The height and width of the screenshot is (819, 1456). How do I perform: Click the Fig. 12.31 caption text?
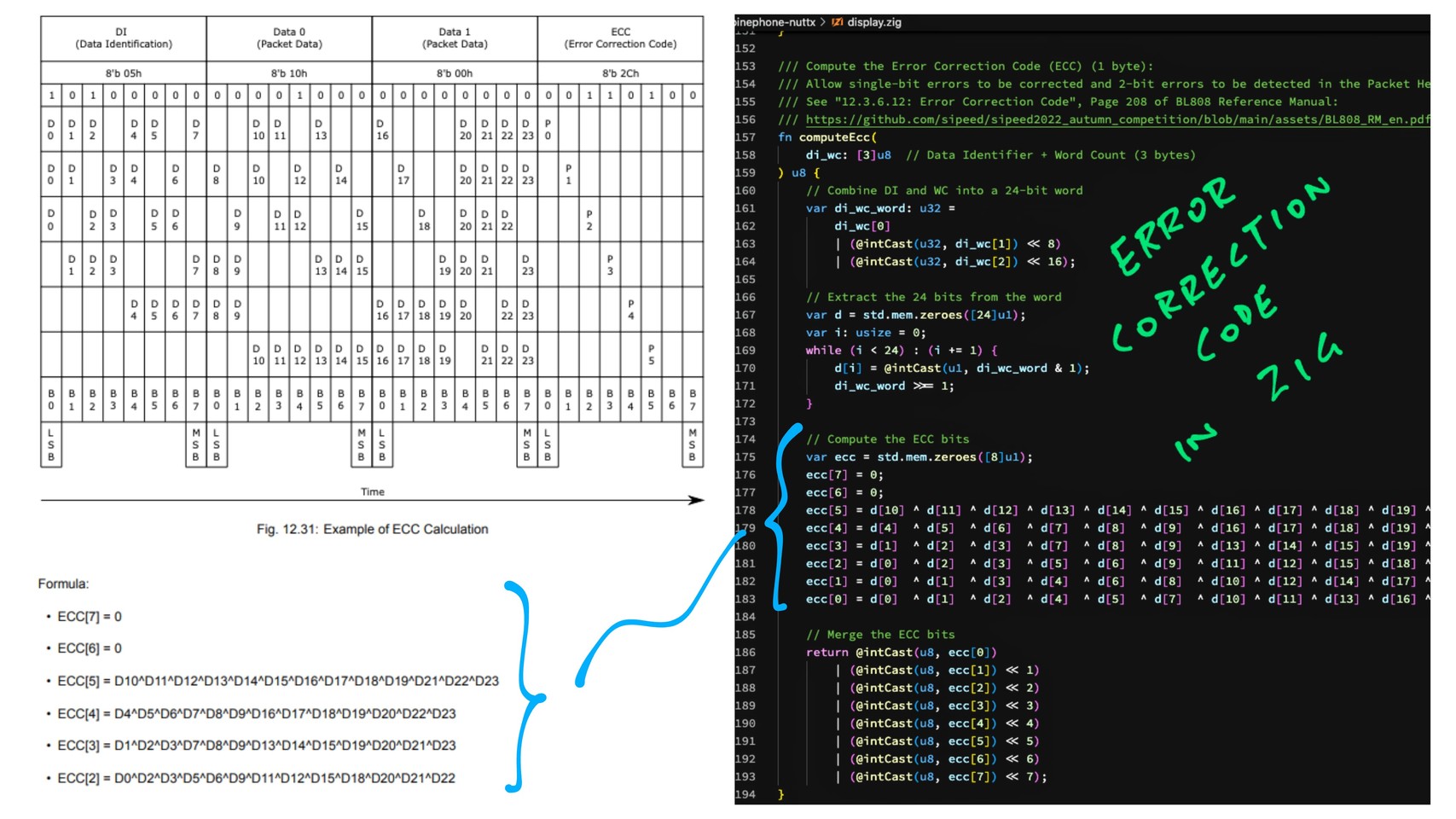point(372,530)
